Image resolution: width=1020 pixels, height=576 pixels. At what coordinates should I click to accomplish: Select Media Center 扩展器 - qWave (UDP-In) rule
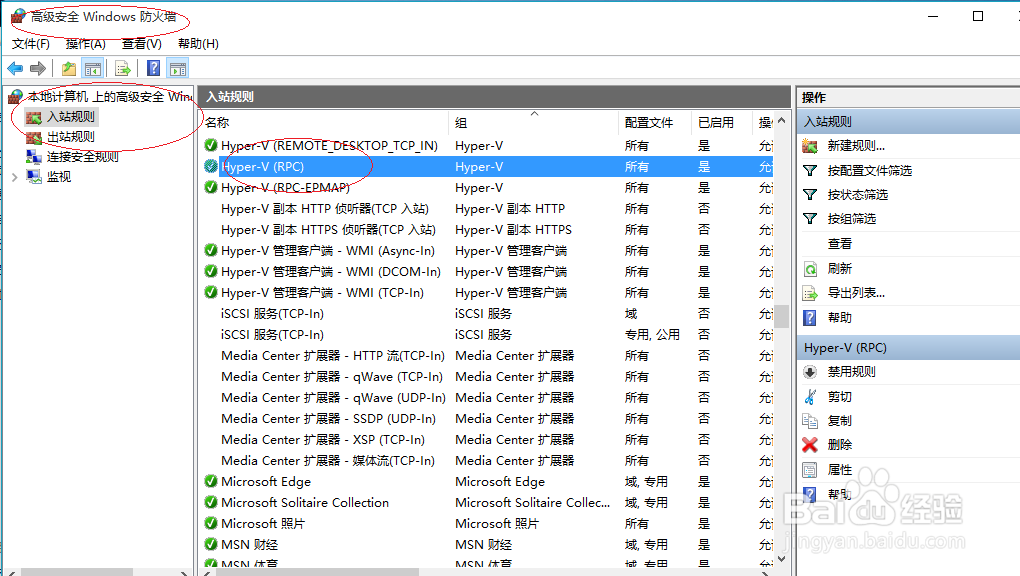(333, 398)
